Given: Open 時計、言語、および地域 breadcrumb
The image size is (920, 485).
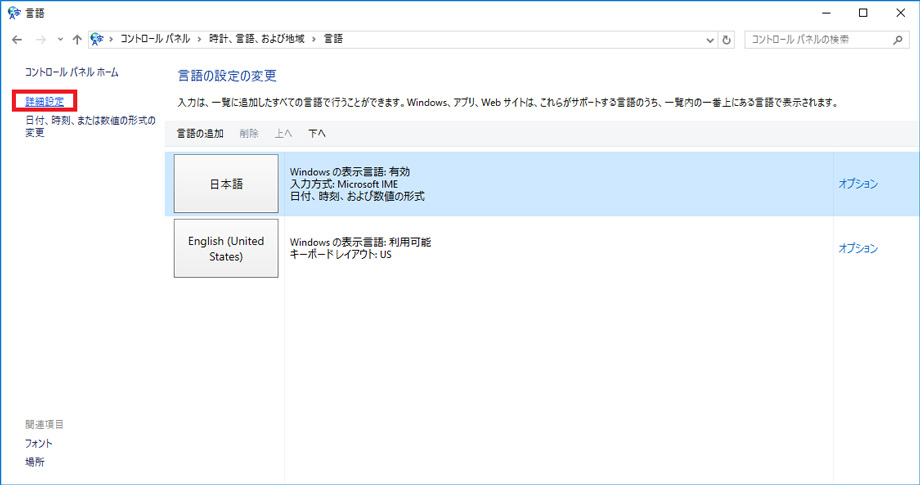Looking at the screenshot, I should (257, 39).
